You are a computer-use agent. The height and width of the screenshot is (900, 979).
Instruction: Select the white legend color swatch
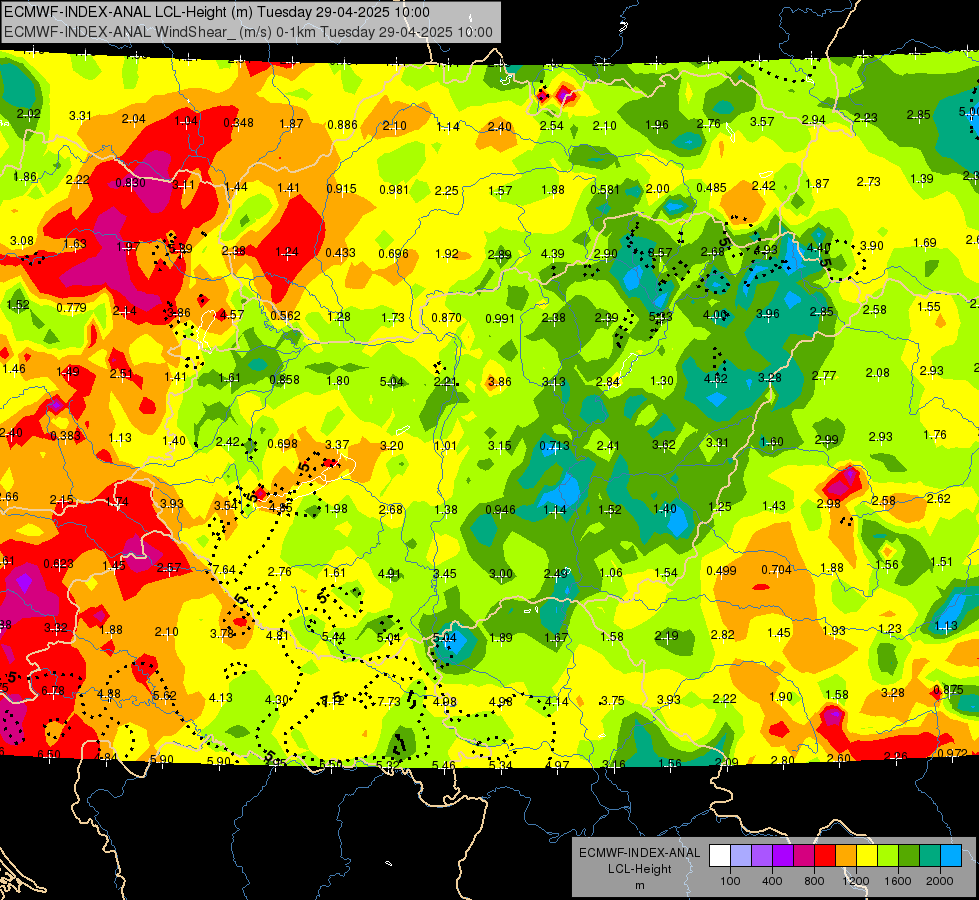[719, 856]
